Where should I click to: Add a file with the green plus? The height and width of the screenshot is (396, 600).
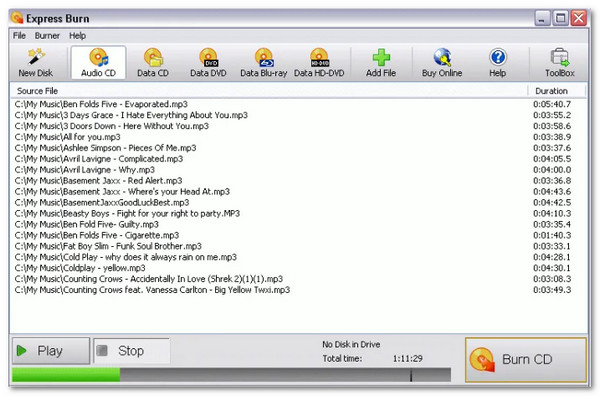click(381, 63)
